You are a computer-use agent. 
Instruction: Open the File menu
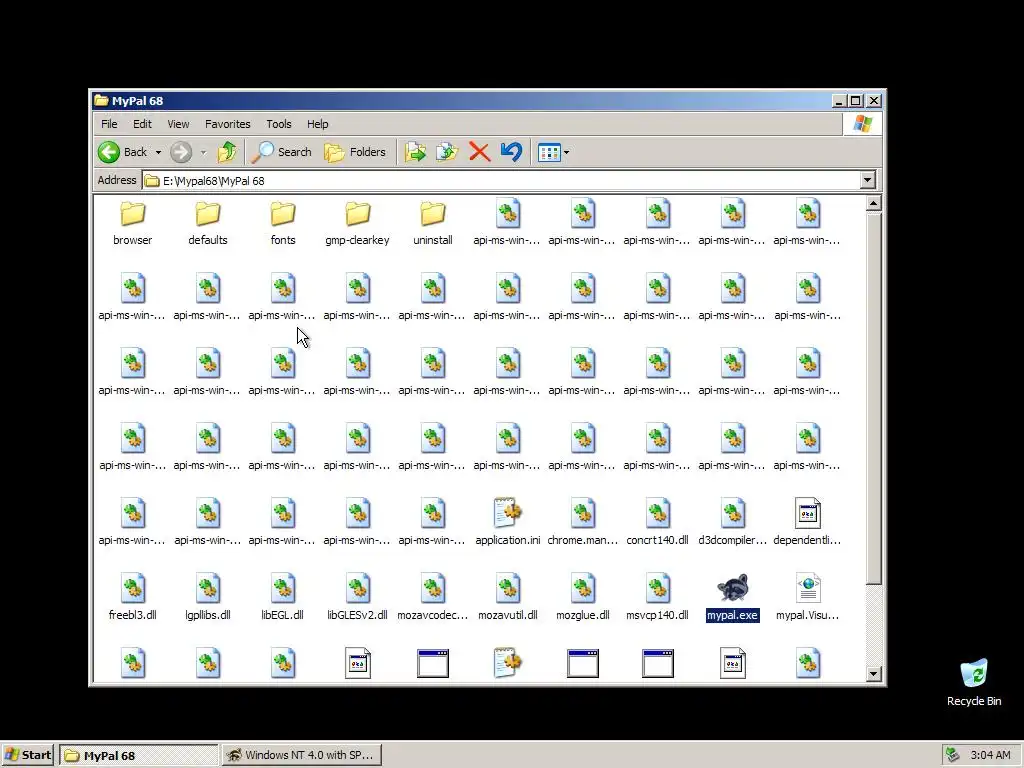tap(109, 123)
